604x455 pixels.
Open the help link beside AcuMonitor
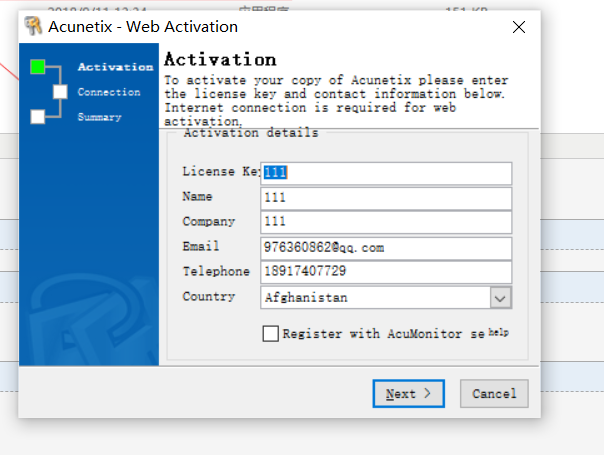point(498,332)
